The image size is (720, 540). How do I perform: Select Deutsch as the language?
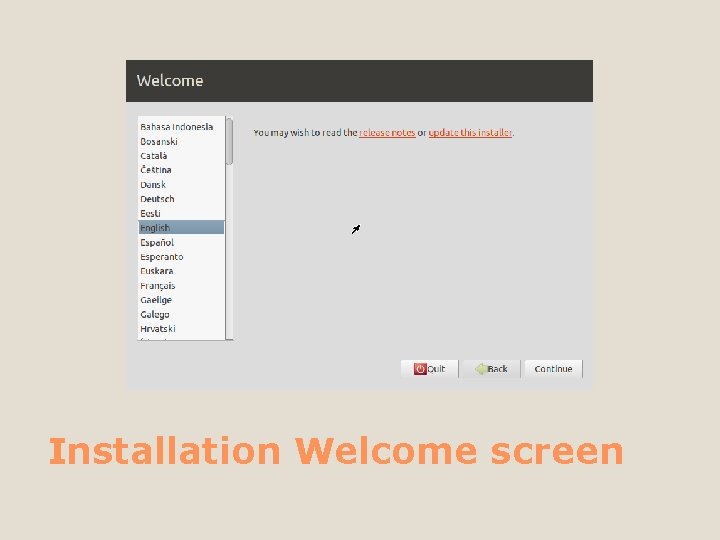181,199
